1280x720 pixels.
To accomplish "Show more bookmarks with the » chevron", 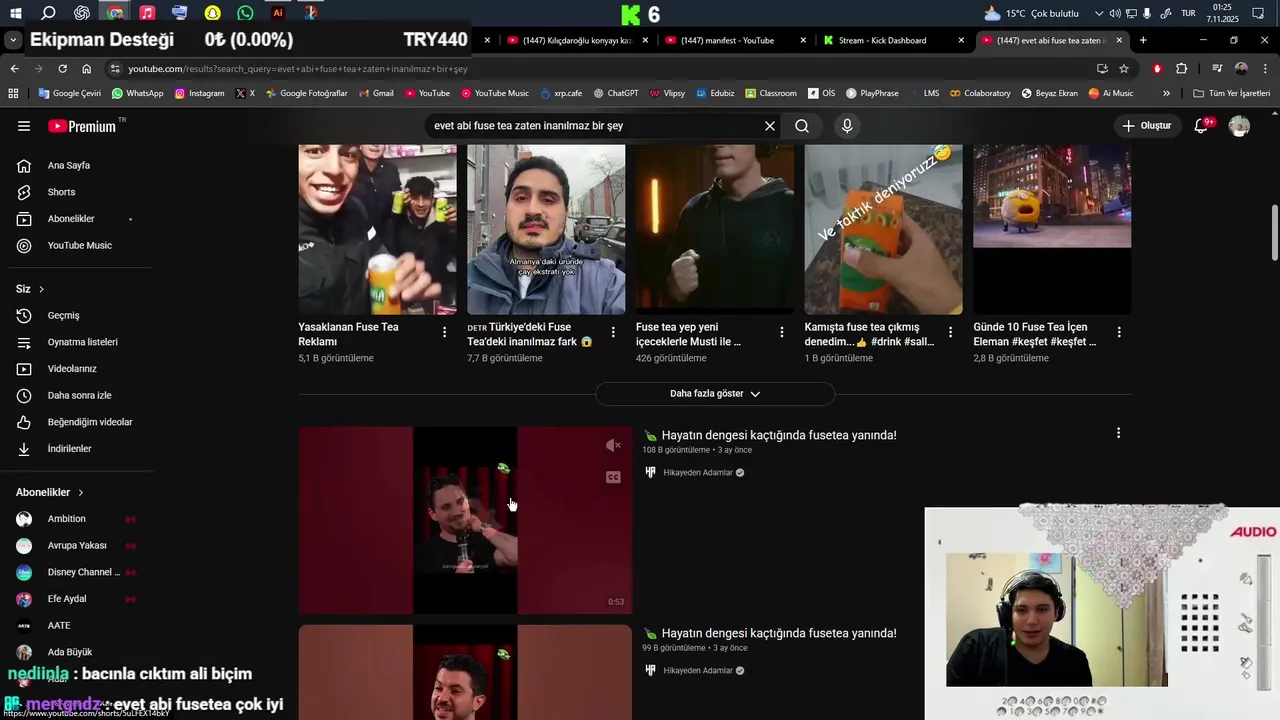I will click(x=1166, y=93).
